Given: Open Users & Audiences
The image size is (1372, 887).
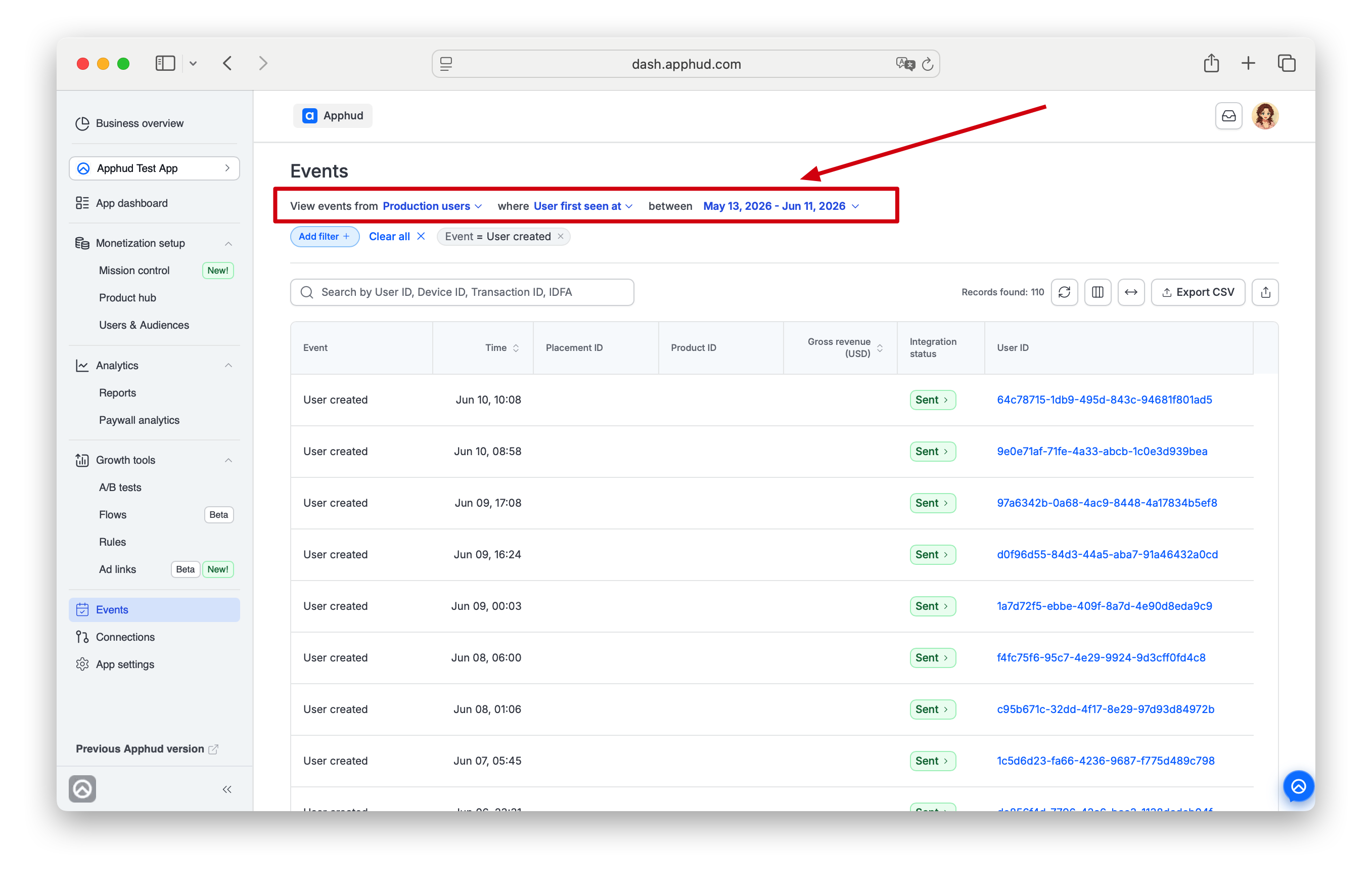Looking at the screenshot, I should pos(144,325).
